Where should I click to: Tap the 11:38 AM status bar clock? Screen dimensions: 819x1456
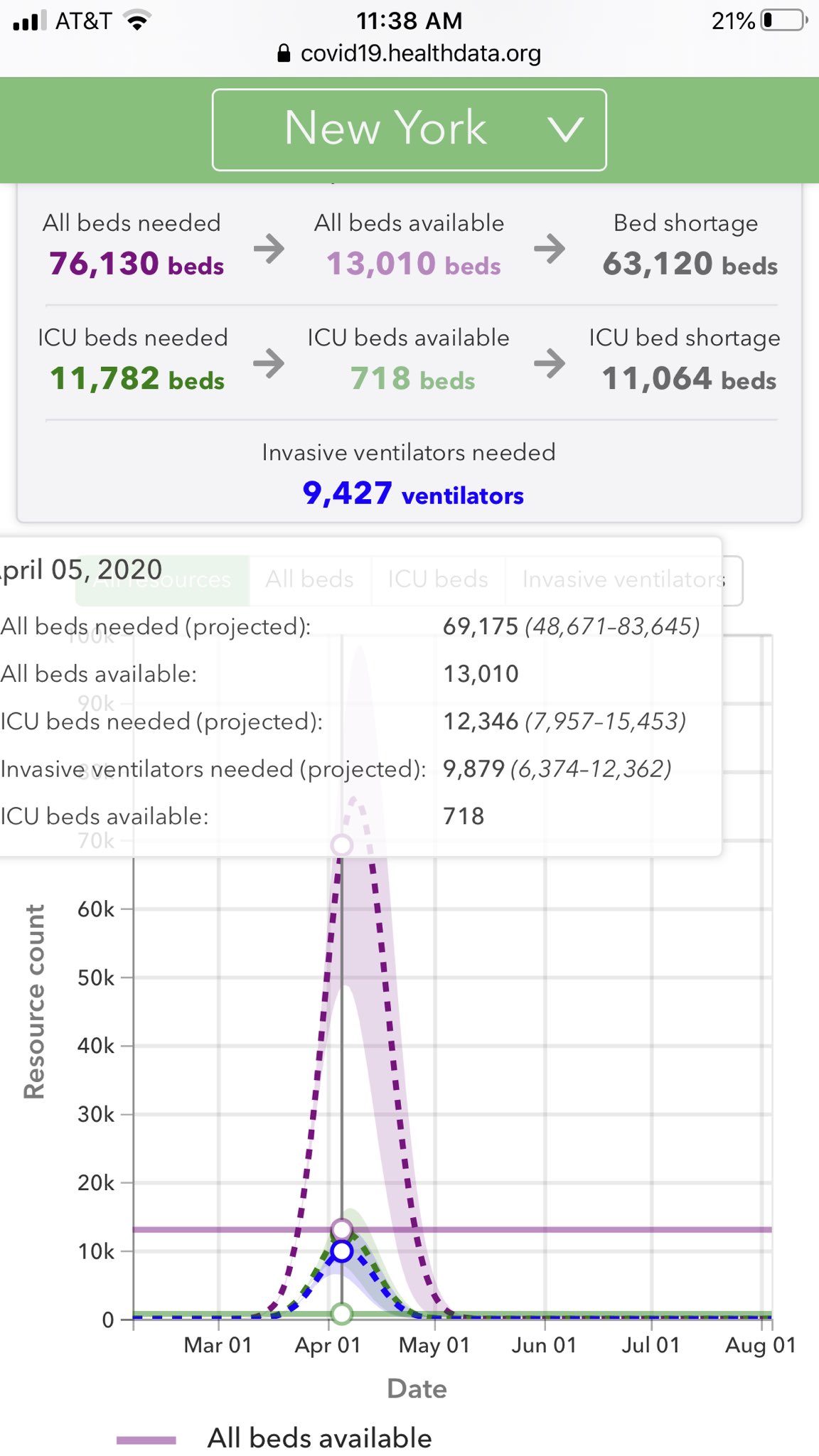point(409,21)
